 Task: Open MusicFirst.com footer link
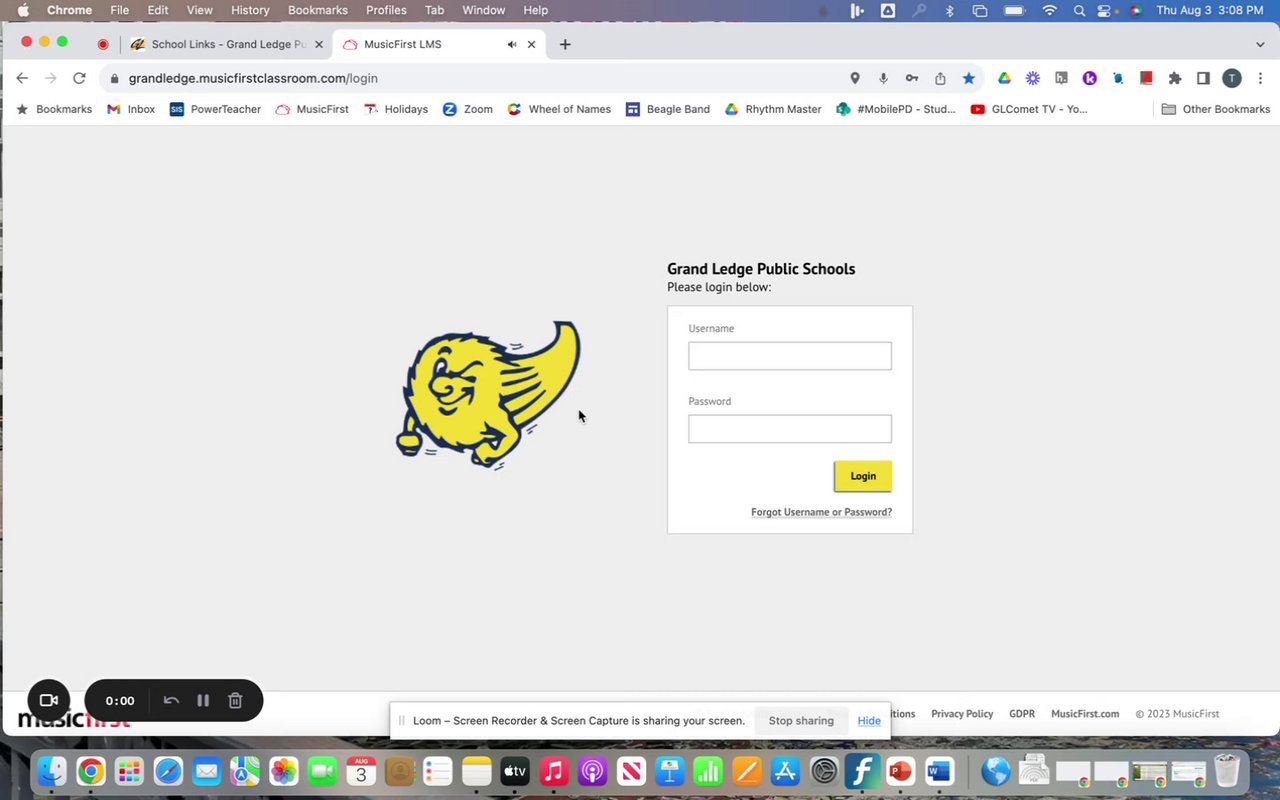coord(1085,714)
